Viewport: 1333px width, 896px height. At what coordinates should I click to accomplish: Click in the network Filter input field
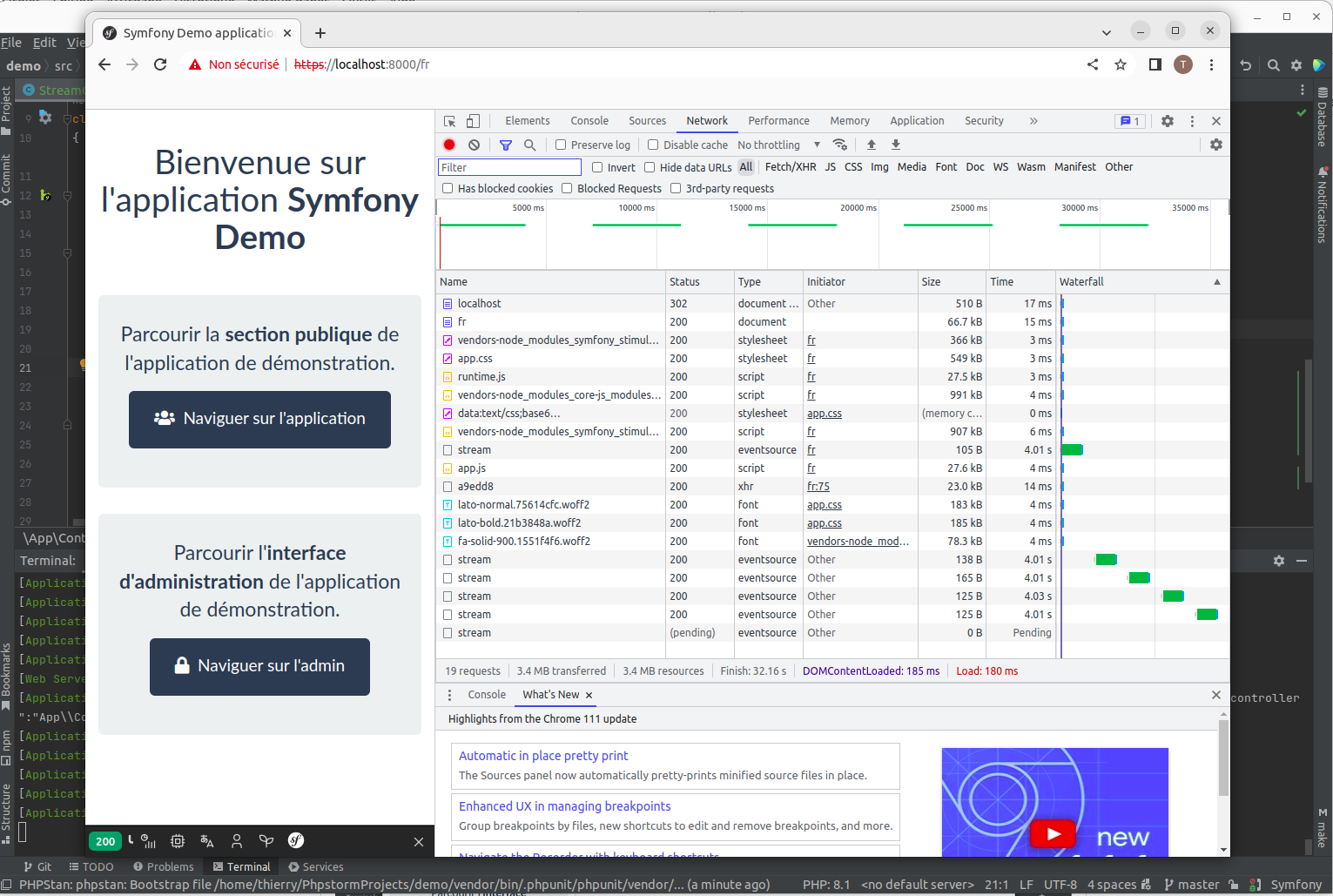509,166
